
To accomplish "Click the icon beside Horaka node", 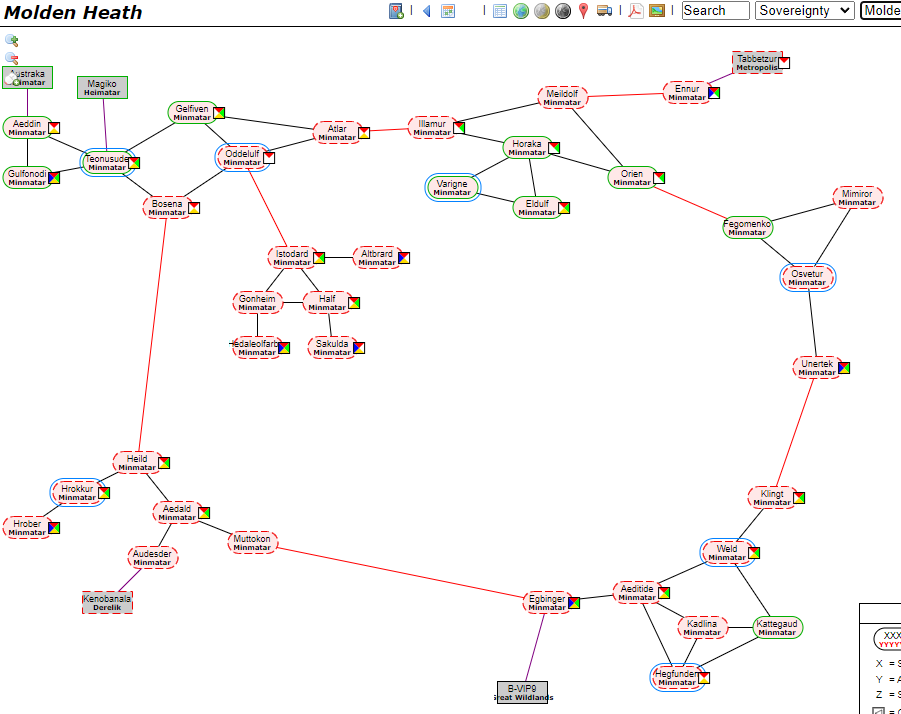I will coord(554,148).
